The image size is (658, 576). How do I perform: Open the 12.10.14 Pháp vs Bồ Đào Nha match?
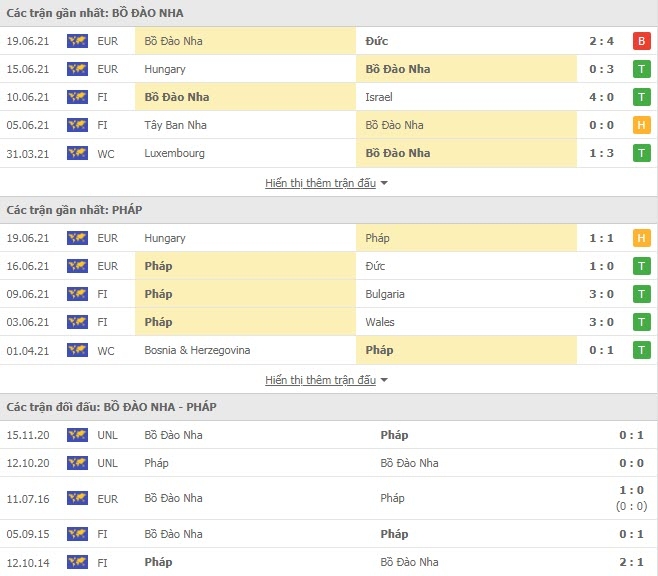[x=329, y=562]
